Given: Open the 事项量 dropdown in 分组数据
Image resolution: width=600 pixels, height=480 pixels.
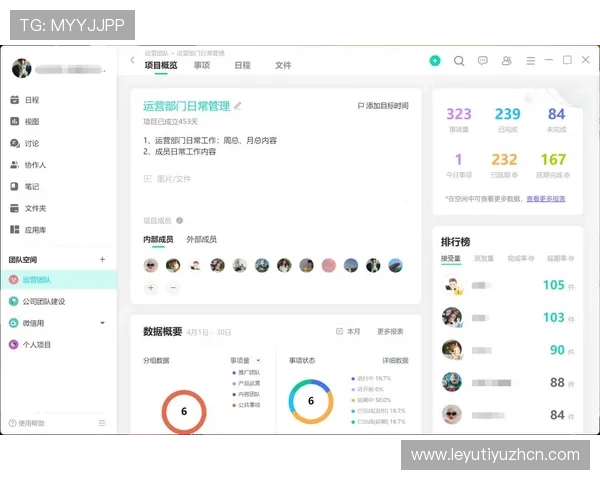Looking at the screenshot, I should pos(245,361).
